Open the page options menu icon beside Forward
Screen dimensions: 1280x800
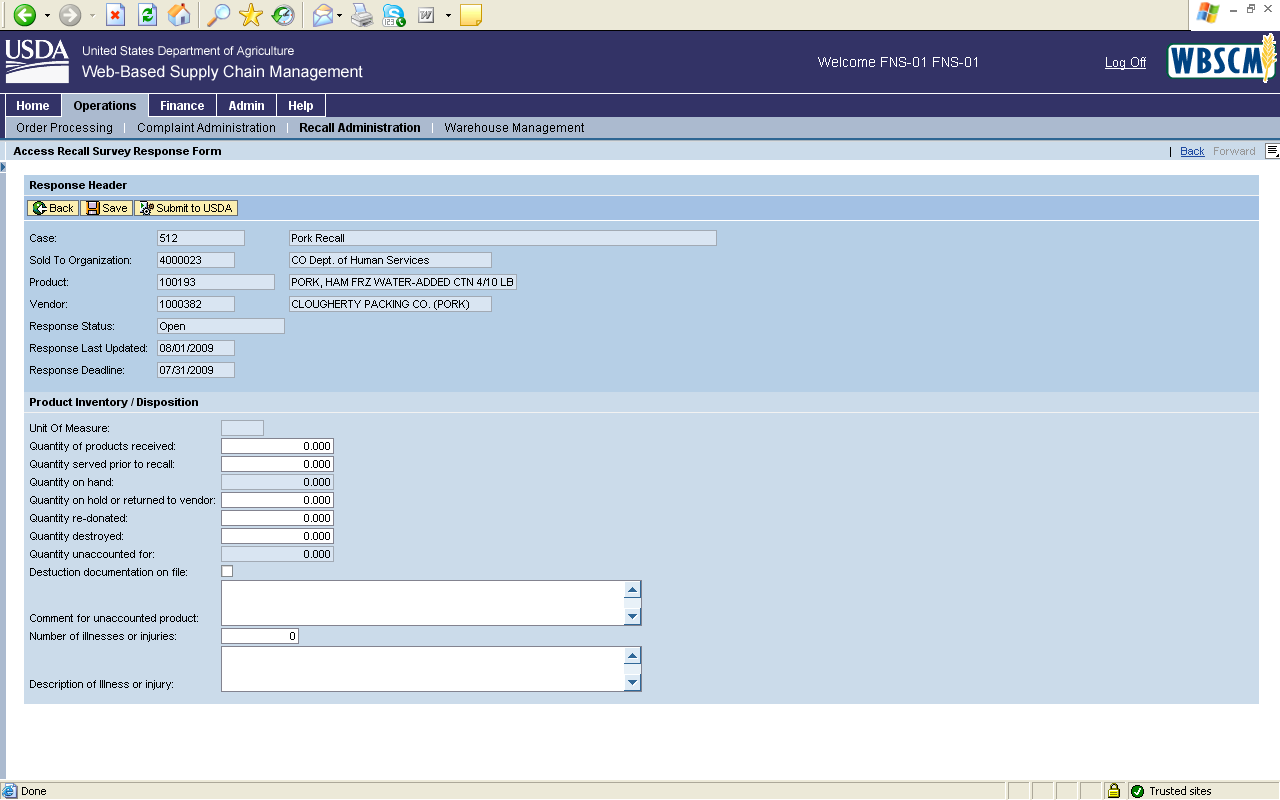(x=1272, y=151)
